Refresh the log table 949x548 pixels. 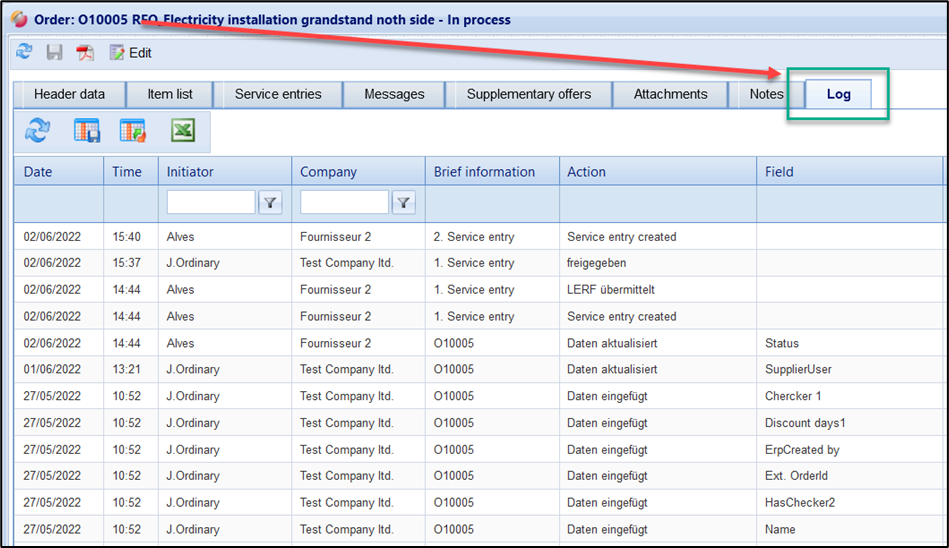click(x=38, y=131)
